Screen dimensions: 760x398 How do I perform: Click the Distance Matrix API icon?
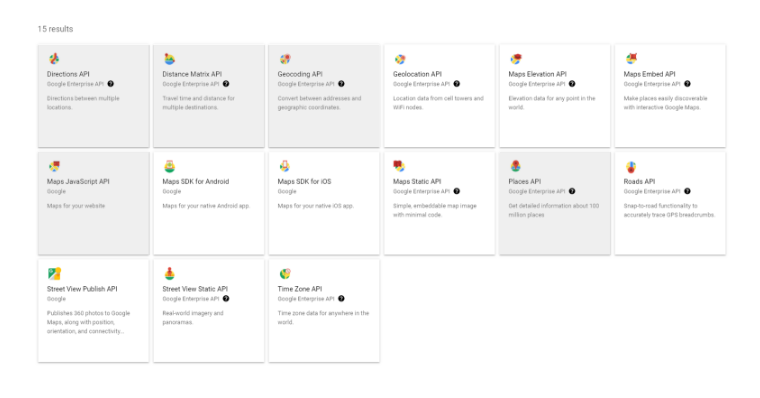pos(169,59)
